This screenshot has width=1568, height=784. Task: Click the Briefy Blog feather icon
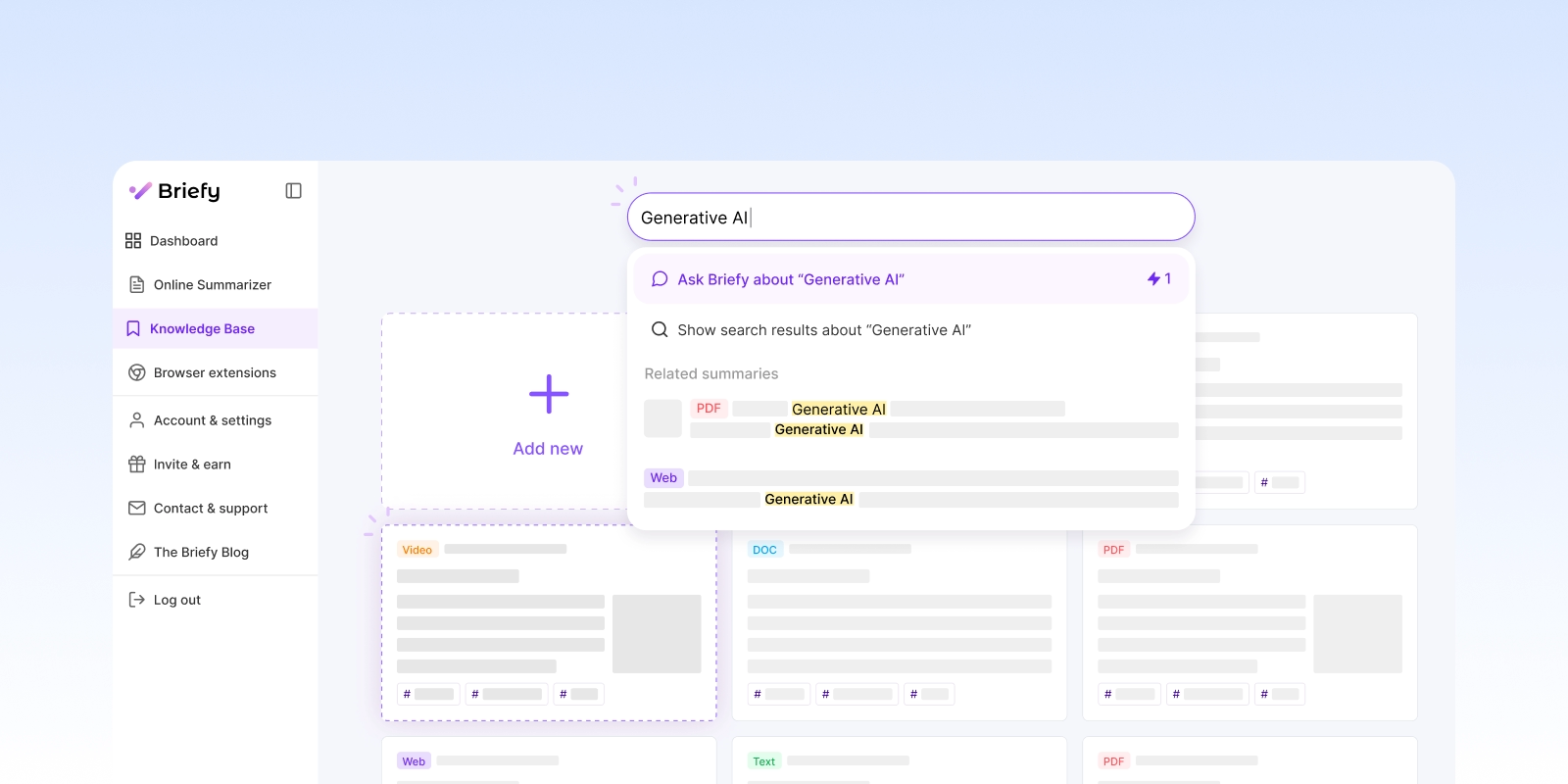(x=137, y=552)
